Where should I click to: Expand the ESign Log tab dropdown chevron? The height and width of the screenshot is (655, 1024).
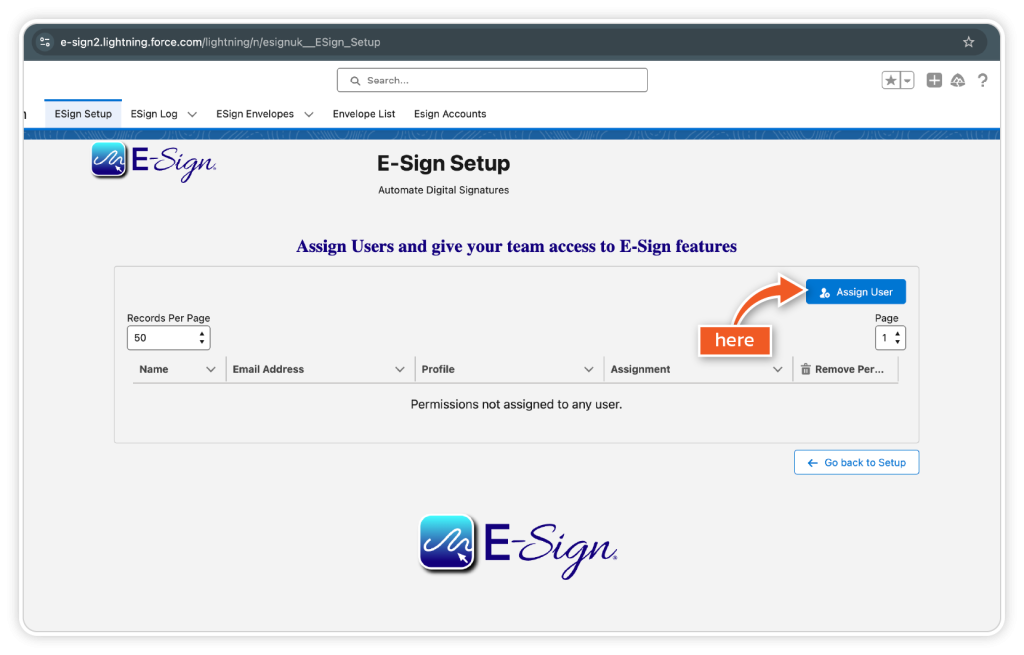(192, 114)
